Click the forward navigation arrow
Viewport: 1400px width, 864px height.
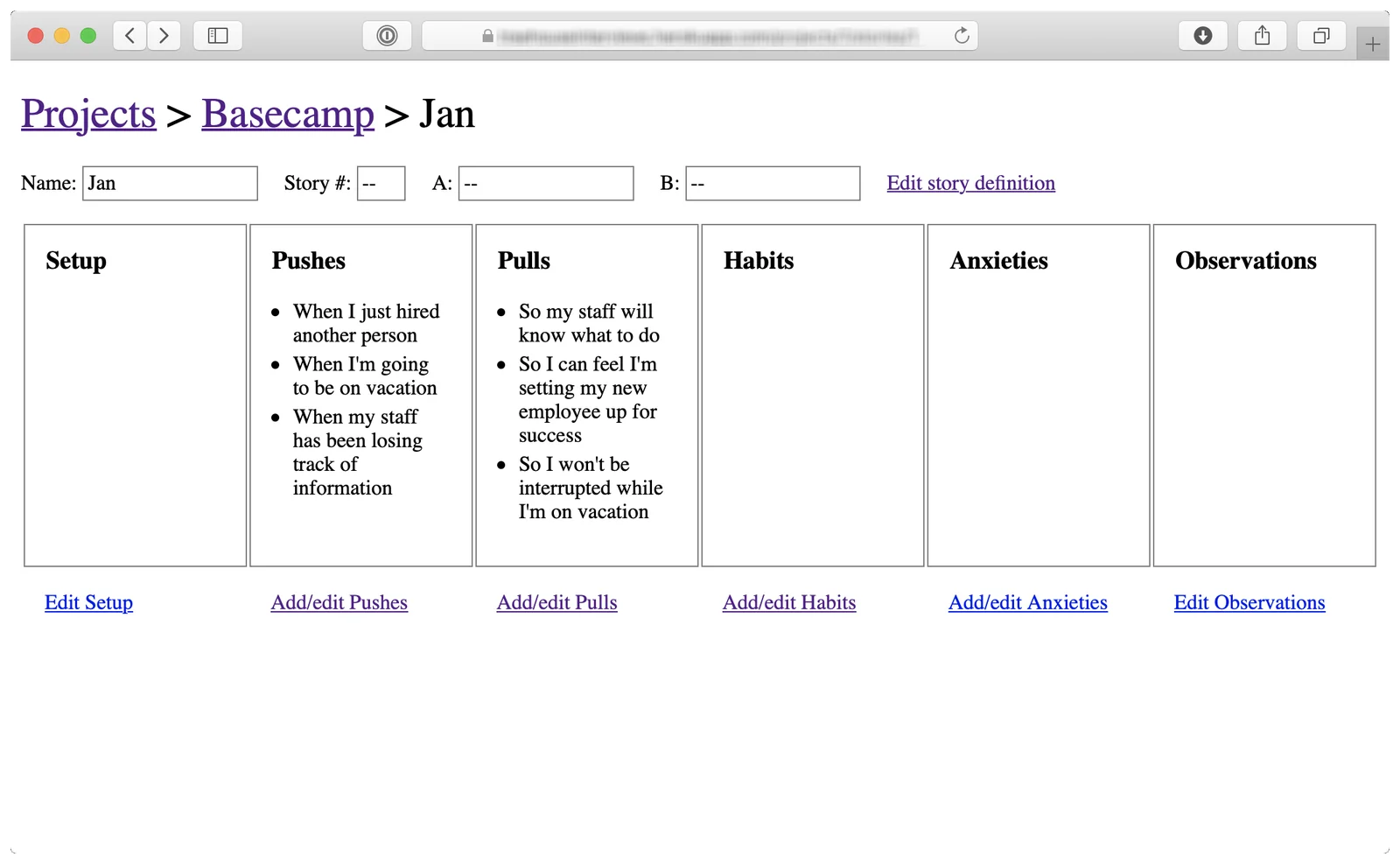pyautogui.click(x=164, y=36)
